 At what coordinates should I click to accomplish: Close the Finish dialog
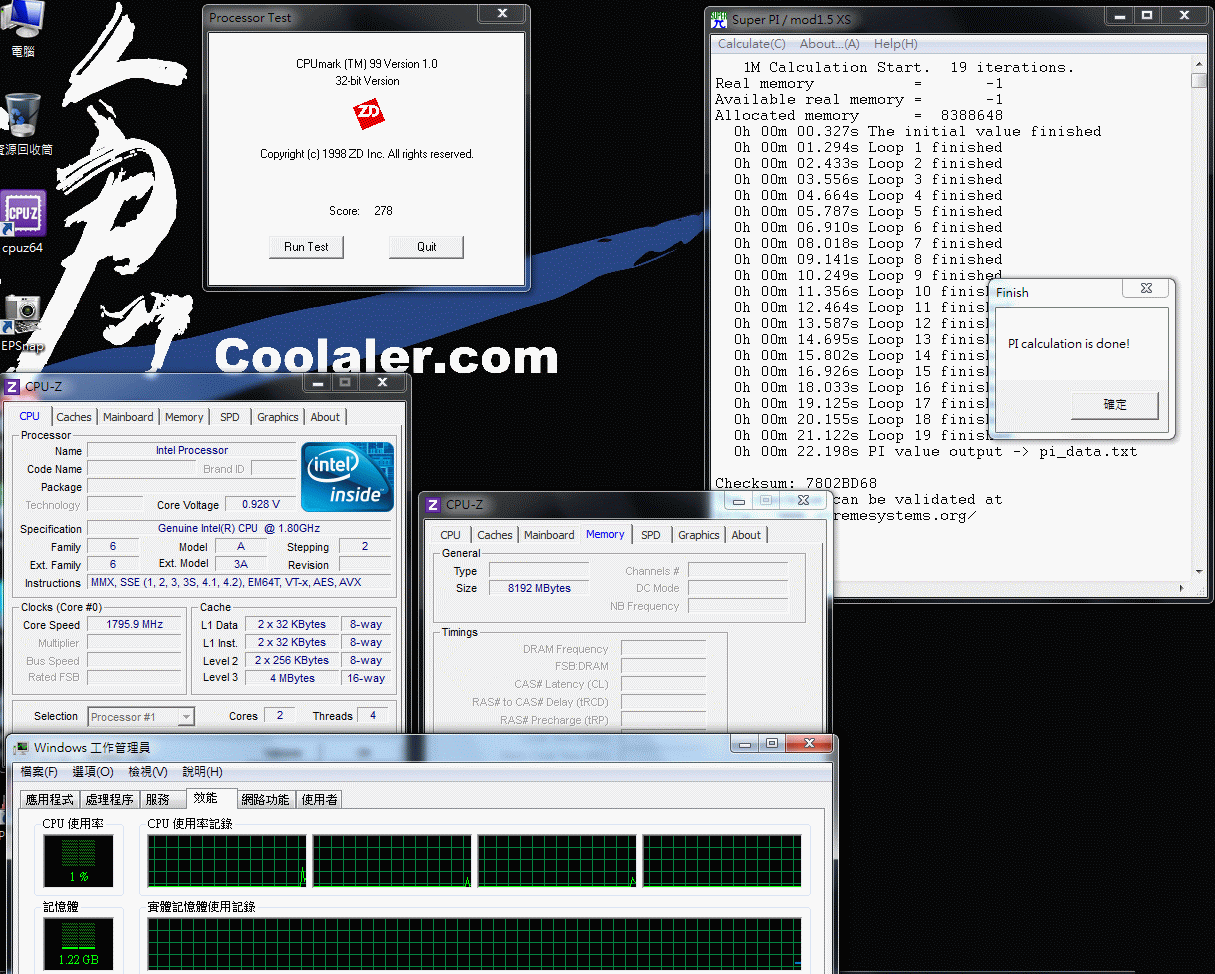coord(1146,289)
